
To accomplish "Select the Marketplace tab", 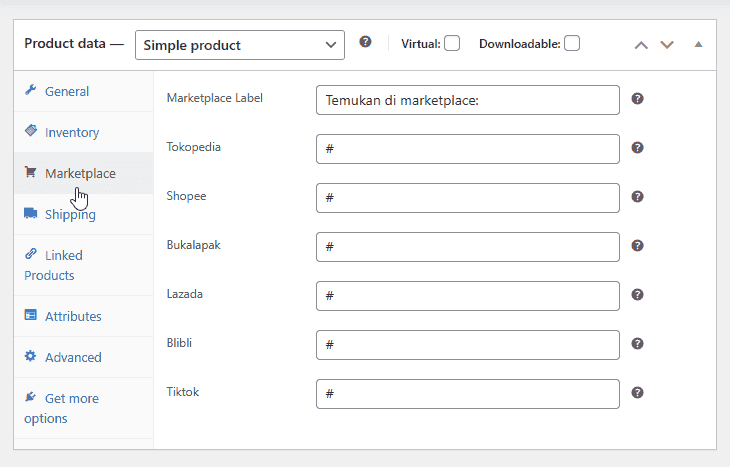I will tap(84, 173).
